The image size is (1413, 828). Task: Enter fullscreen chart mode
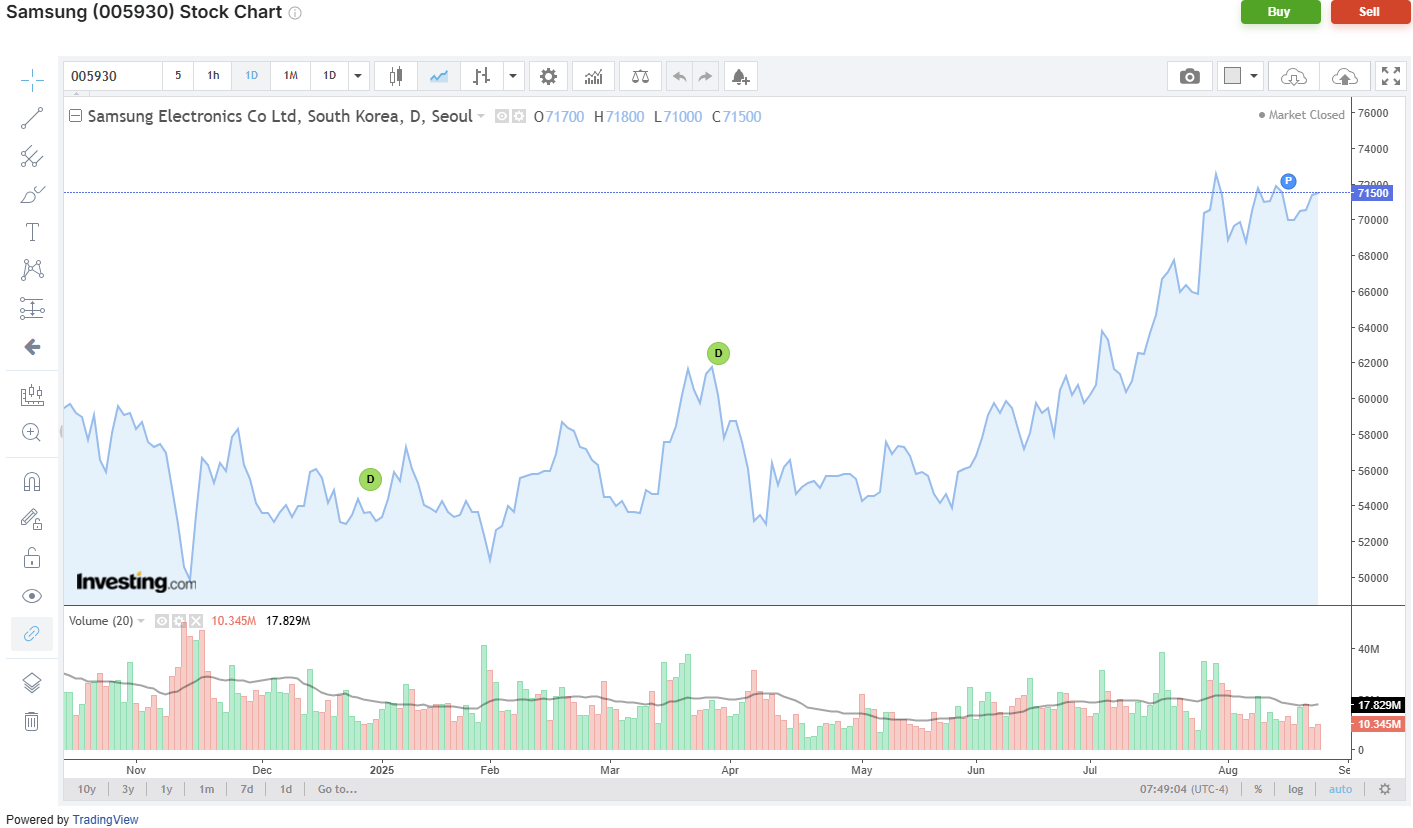coord(1390,76)
